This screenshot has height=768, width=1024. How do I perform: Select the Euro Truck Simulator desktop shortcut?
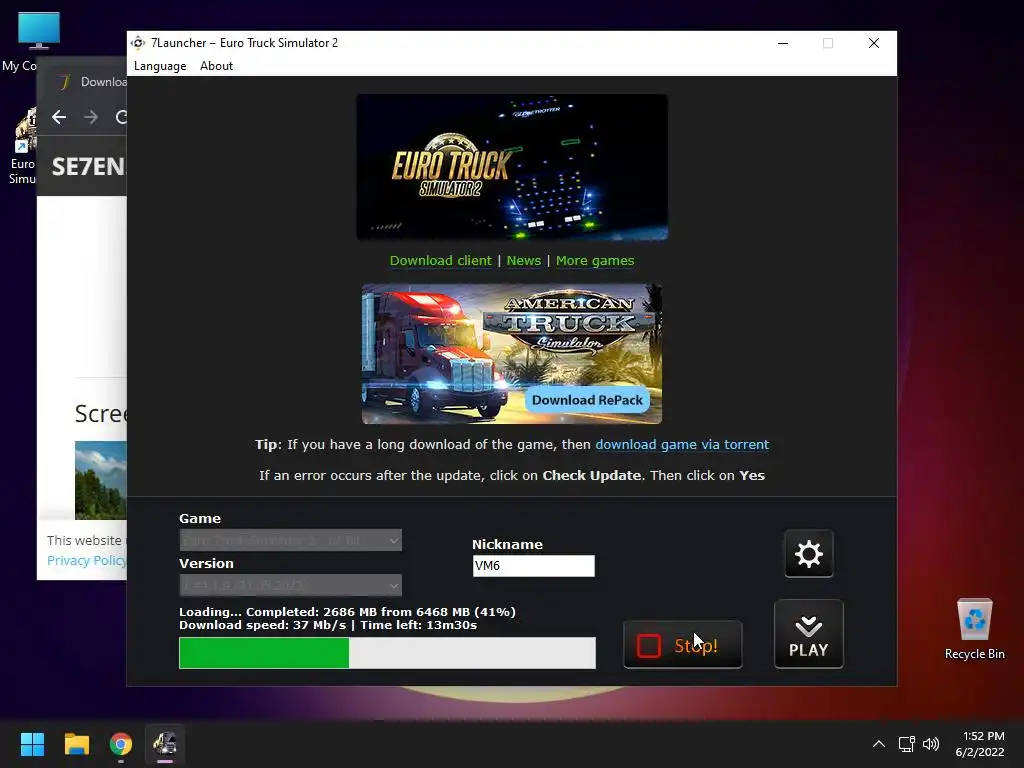pyautogui.click(x=24, y=146)
